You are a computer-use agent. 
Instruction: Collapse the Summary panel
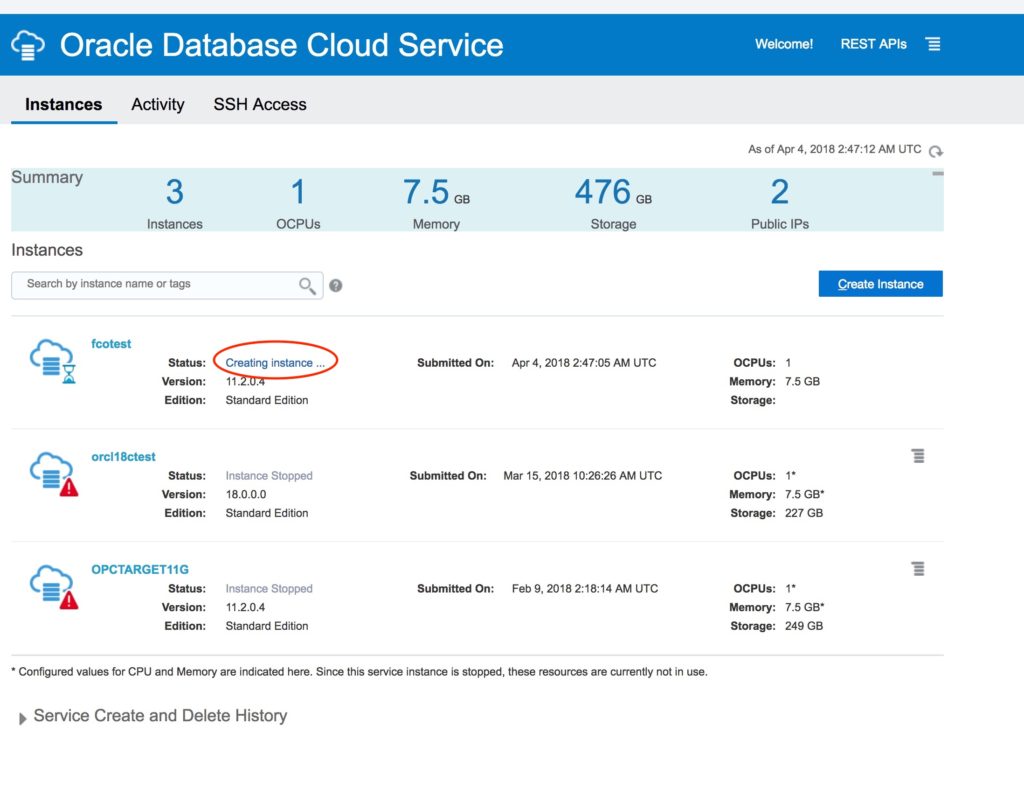937,174
